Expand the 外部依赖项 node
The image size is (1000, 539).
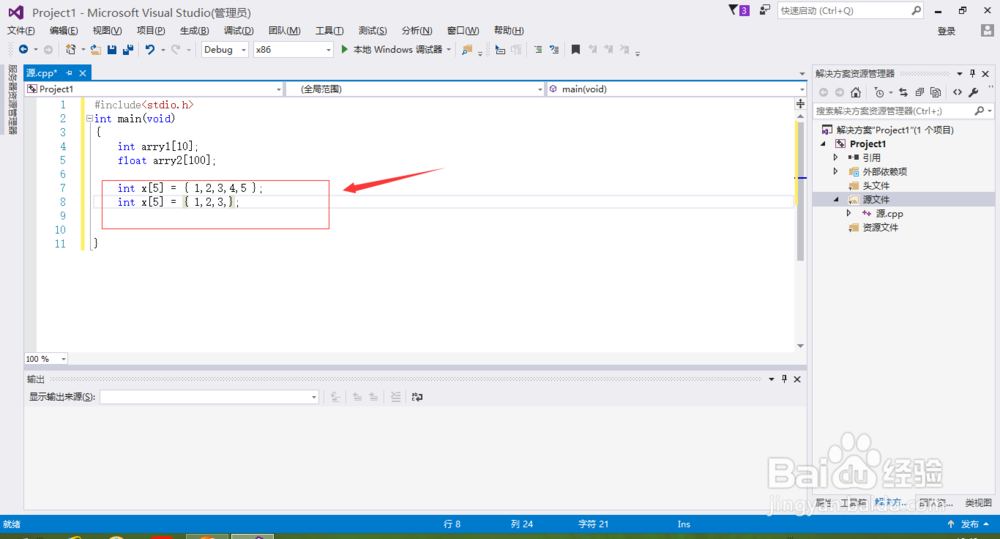click(835, 172)
